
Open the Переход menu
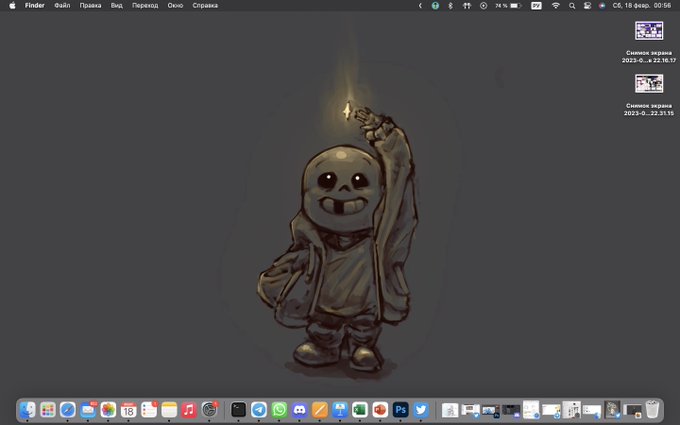click(x=145, y=6)
